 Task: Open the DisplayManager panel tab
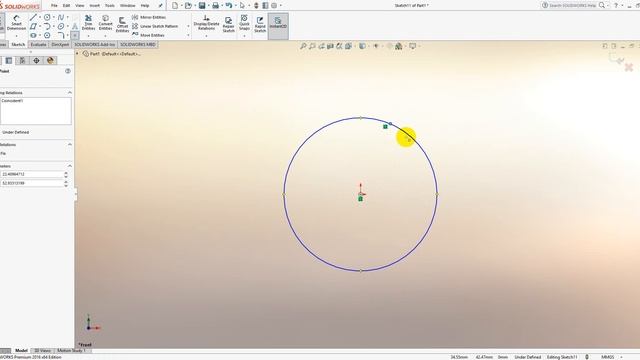click(x=50, y=60)
